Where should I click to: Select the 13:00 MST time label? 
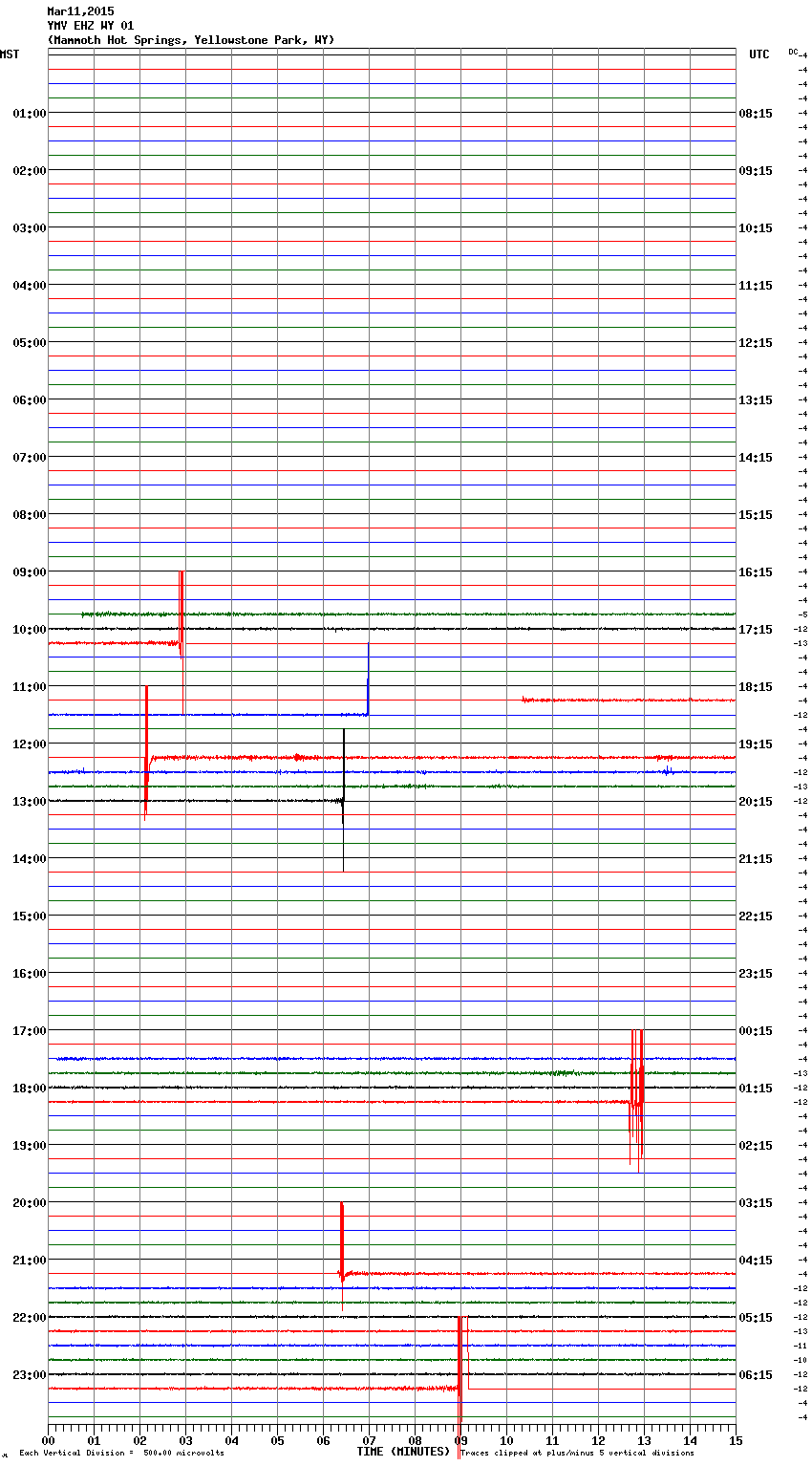tap(30, 802)
